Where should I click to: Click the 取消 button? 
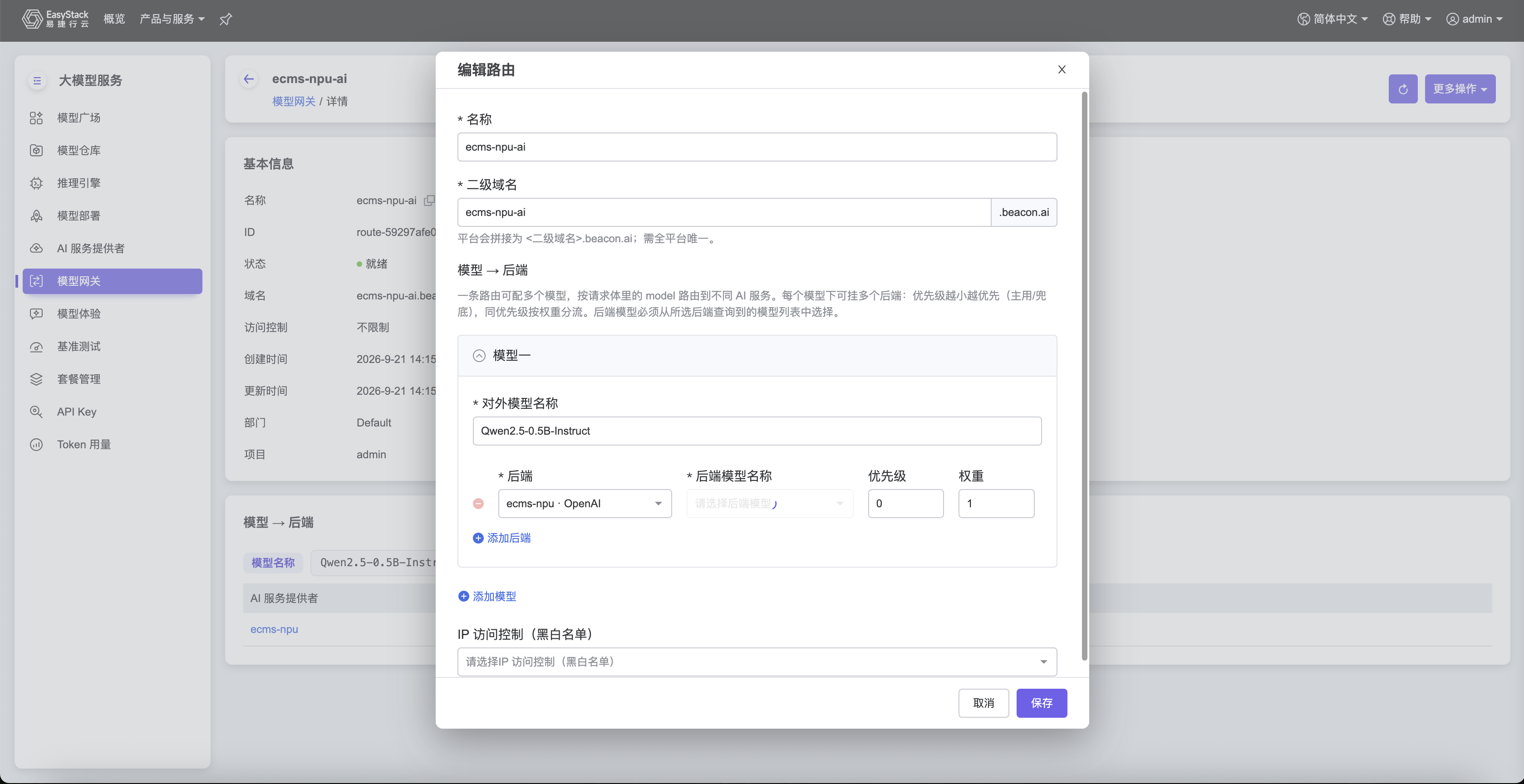pyautogui.click(x=983, y=703)
